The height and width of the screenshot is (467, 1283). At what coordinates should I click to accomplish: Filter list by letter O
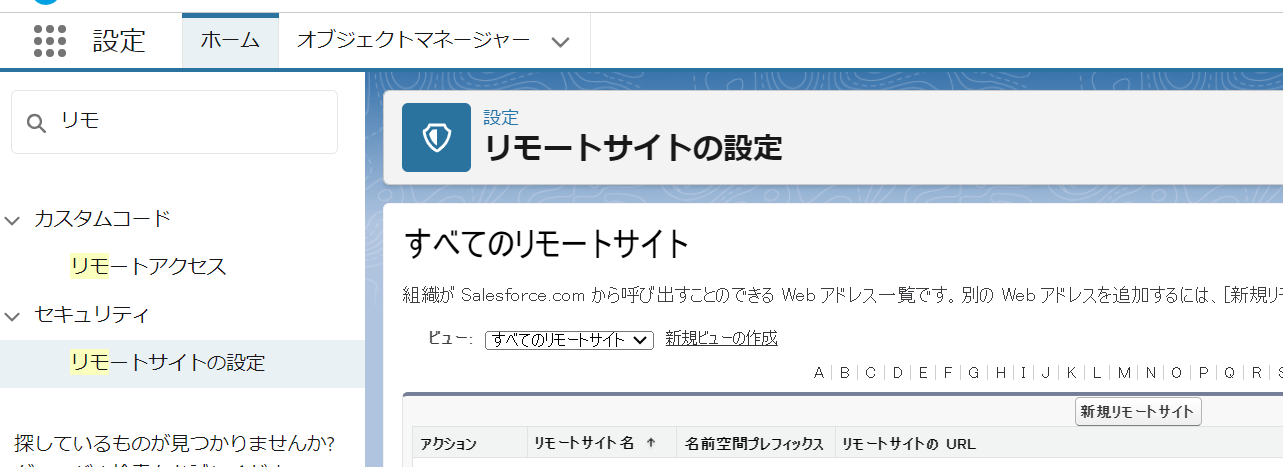pyautogui.click(x=1177, y=373)
